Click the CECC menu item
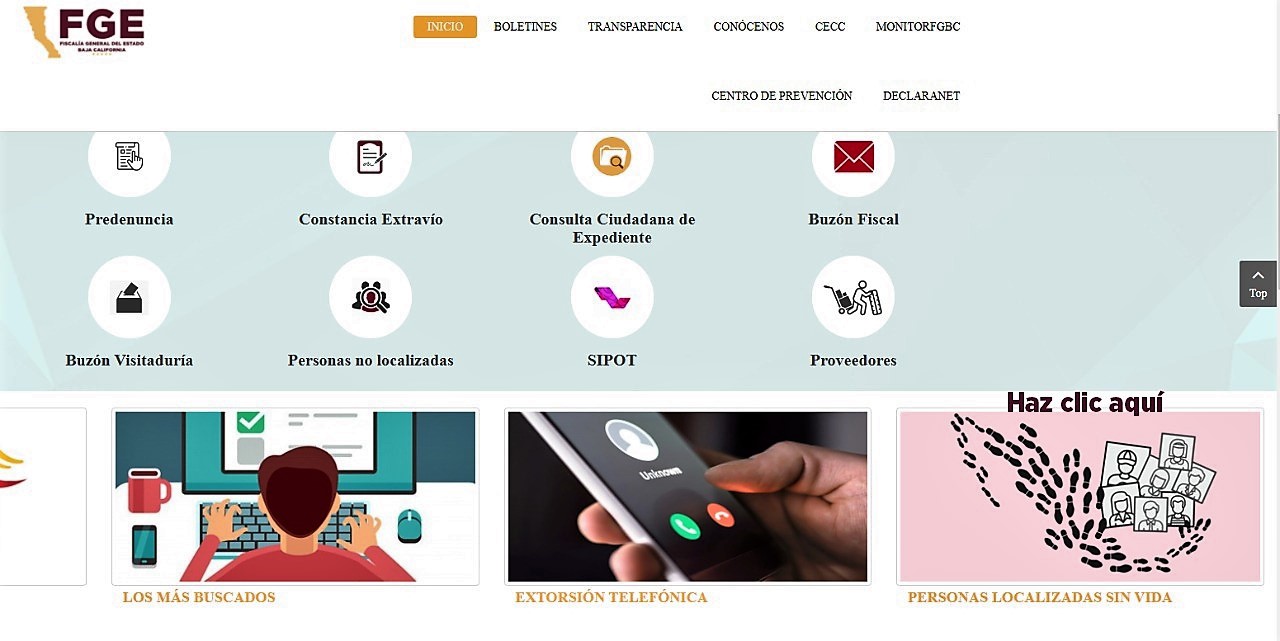The image size is (1280, 641). click(x=830, y=27)
